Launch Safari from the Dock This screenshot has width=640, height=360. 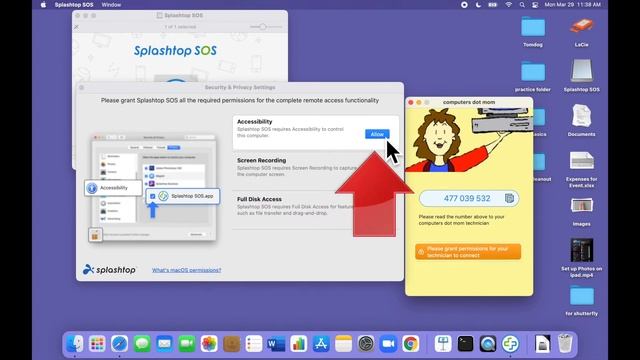(120, 344)
